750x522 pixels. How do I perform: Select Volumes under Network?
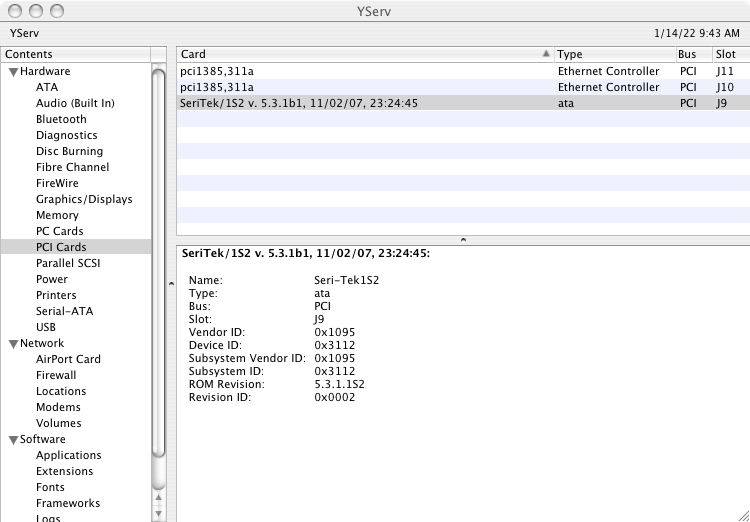point(58,423)
